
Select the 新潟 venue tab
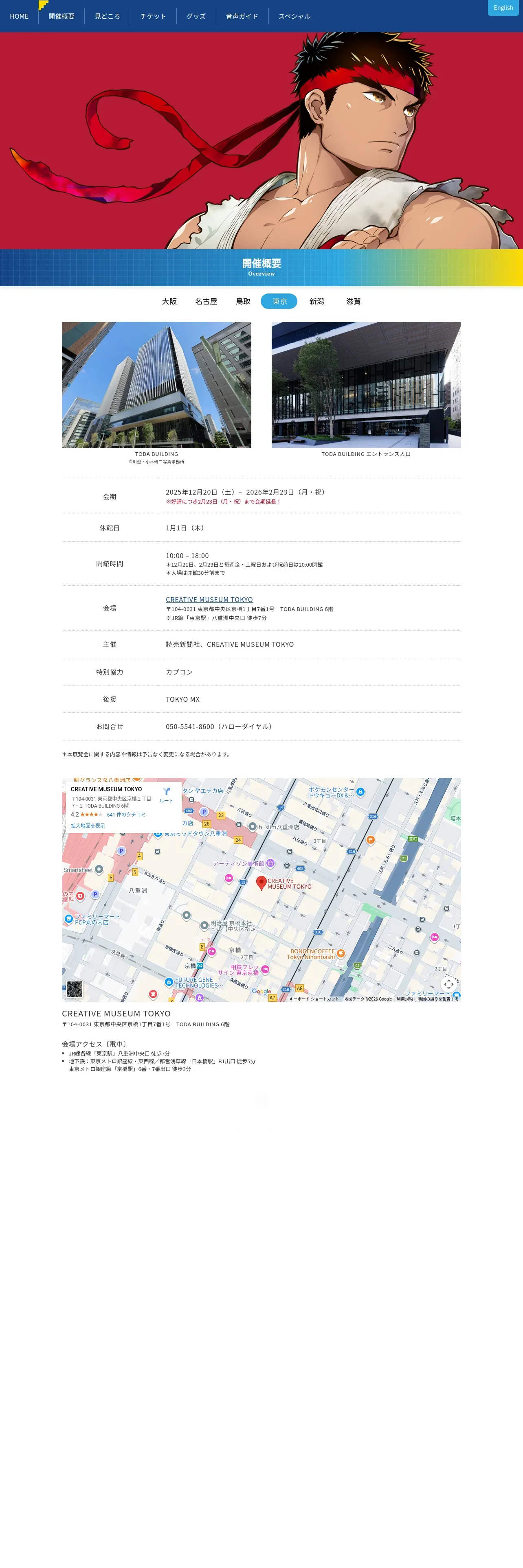316,301
